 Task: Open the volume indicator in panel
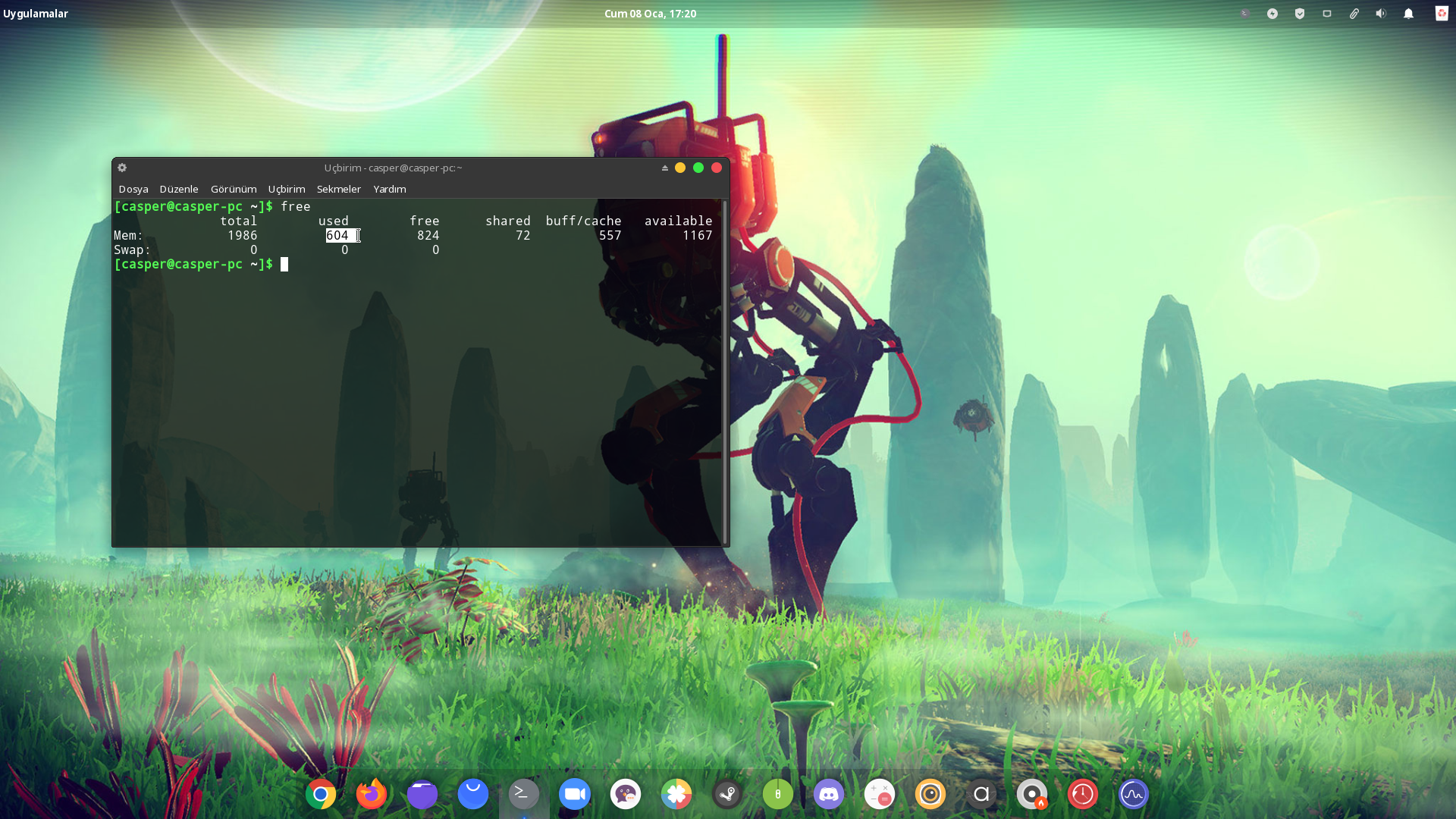point(1381,14)
